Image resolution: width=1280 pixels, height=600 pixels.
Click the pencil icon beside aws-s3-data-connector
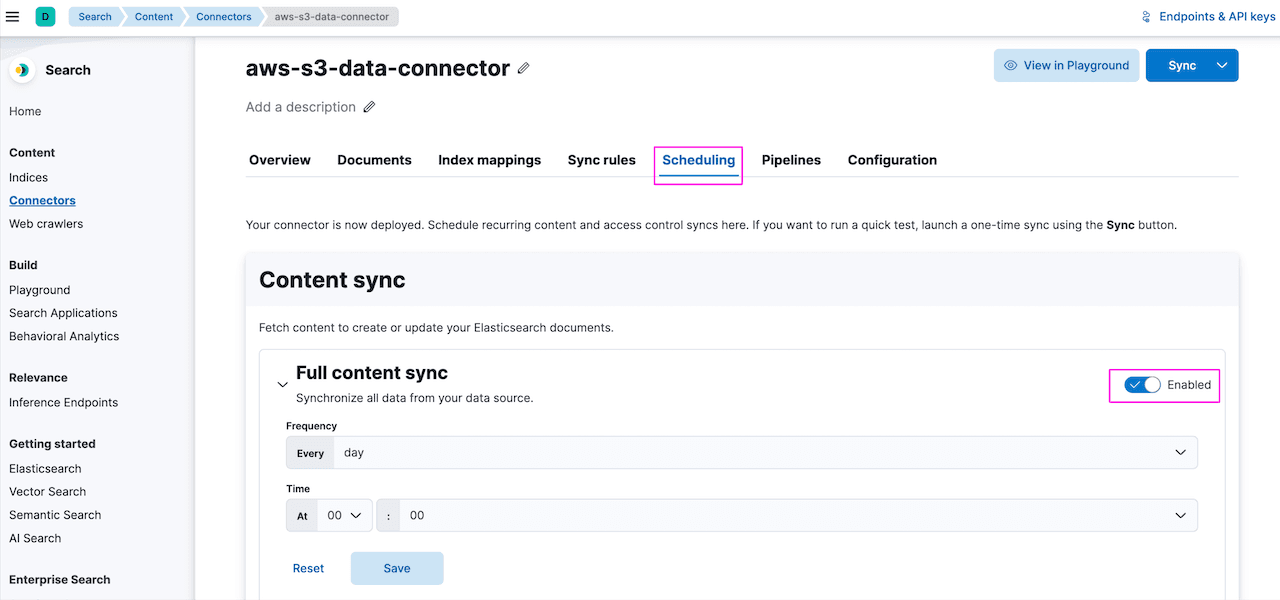pyautogui.click(x=523, y=68)
